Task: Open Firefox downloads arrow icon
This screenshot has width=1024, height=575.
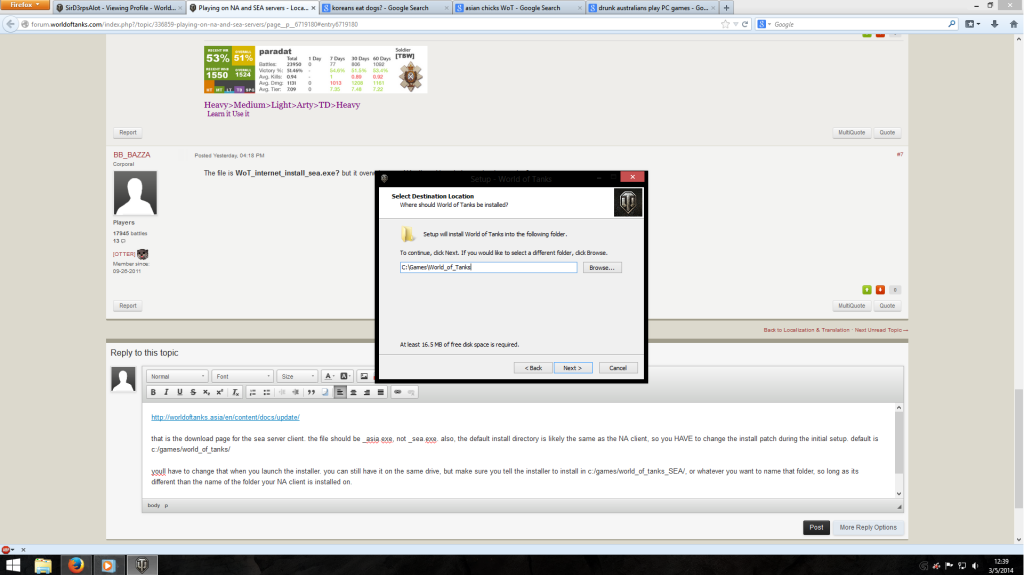Action: (x=995, y=24)
